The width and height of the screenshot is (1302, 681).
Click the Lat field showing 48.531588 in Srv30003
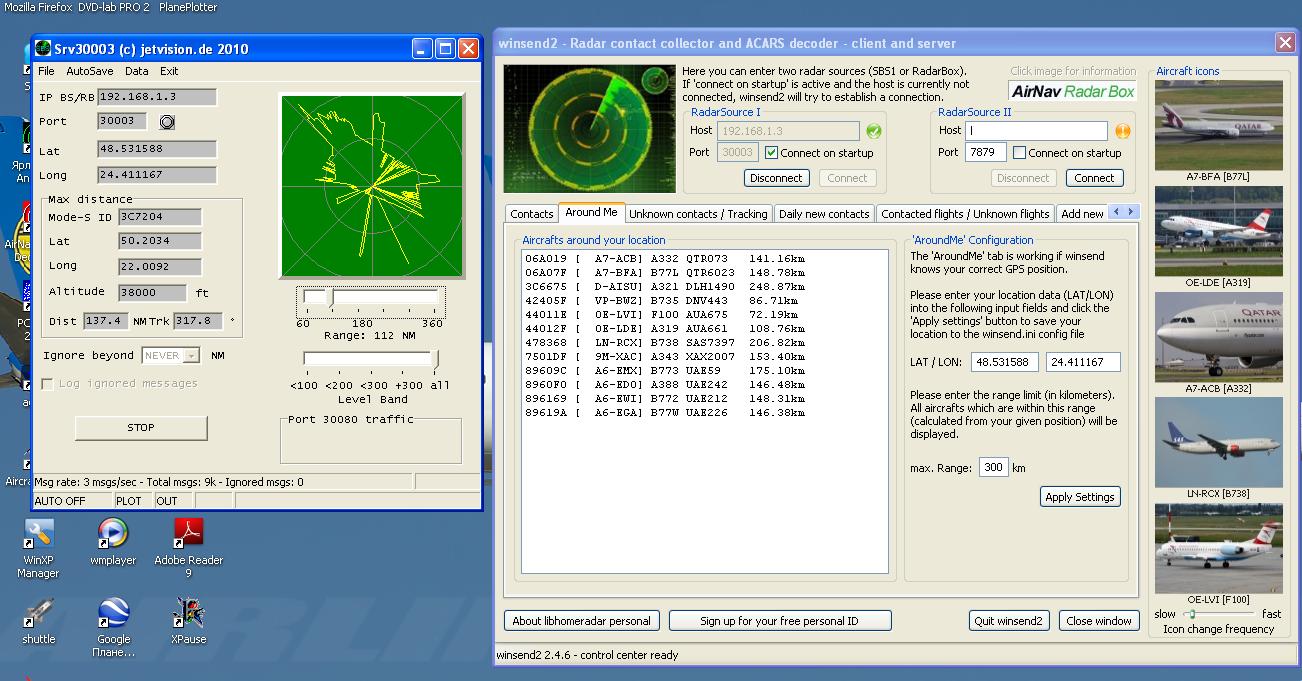pyautogui.click(x=157, y=149)
